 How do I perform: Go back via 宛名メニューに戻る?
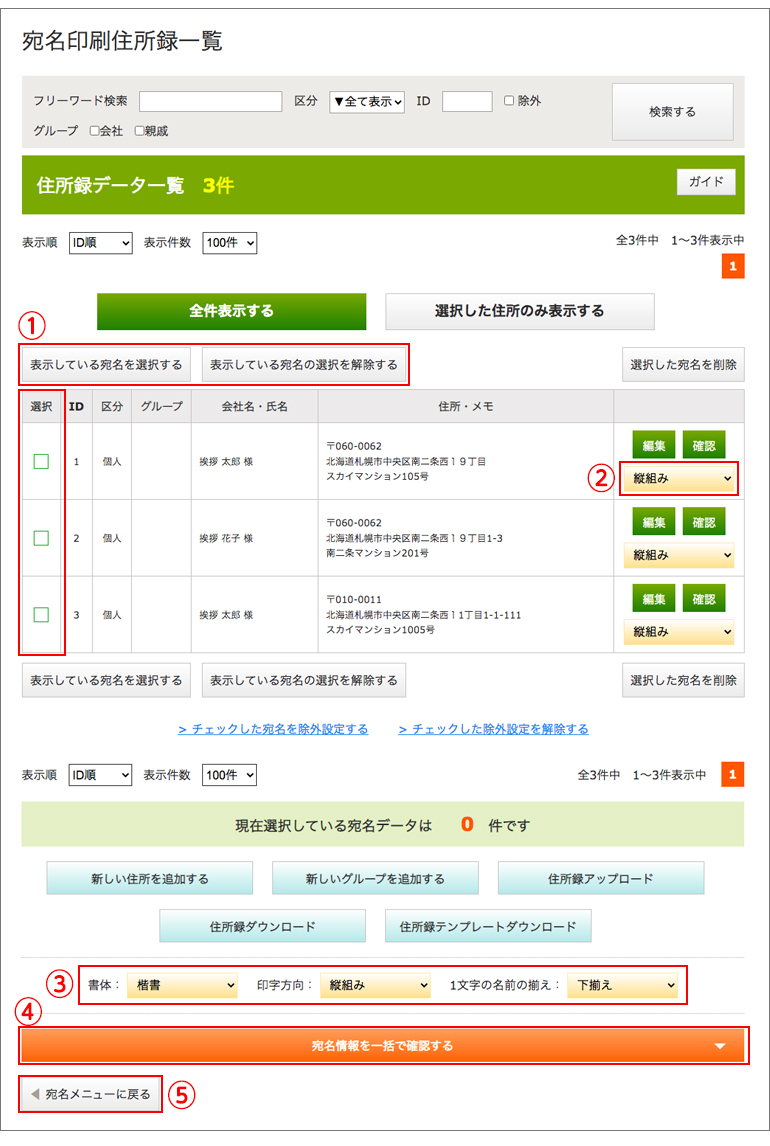[x=90, y=1094]
